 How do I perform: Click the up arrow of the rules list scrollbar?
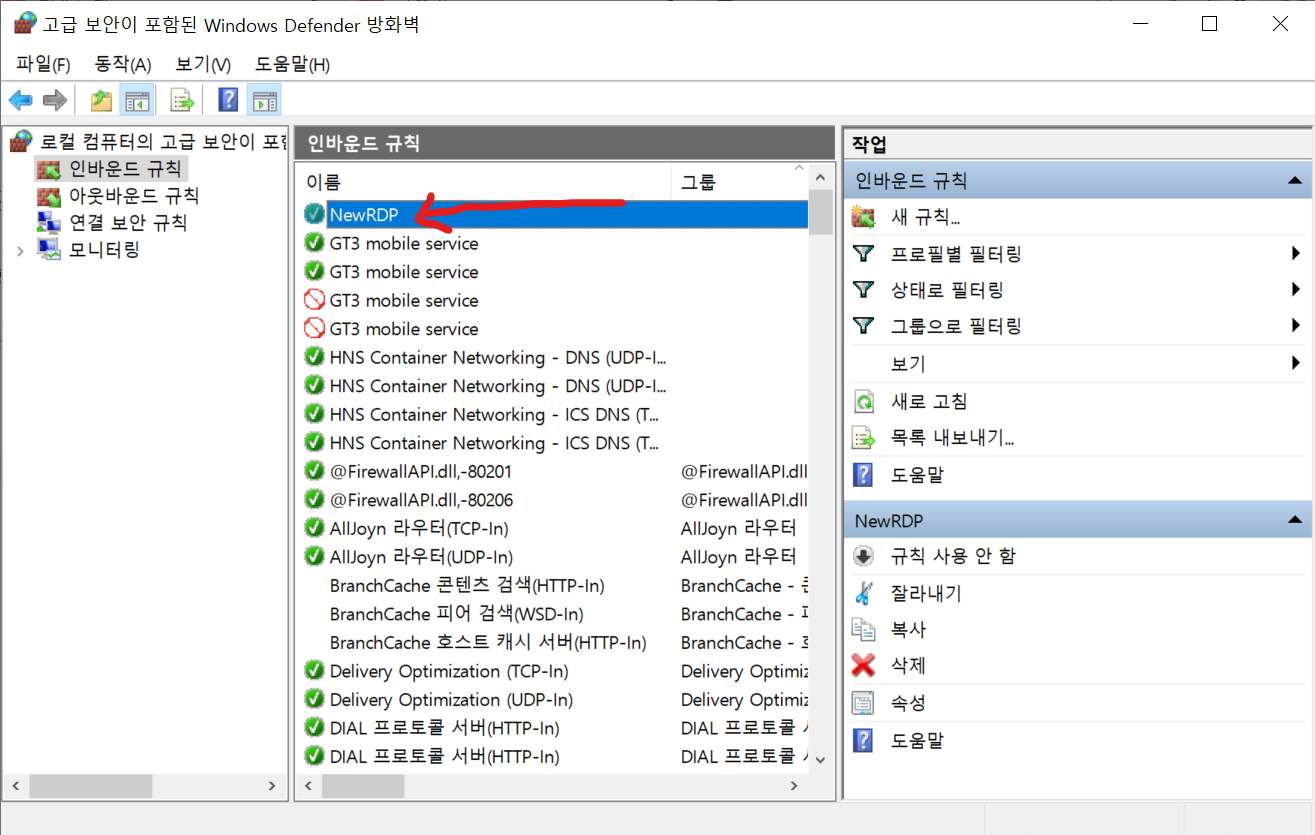[821, 176]
